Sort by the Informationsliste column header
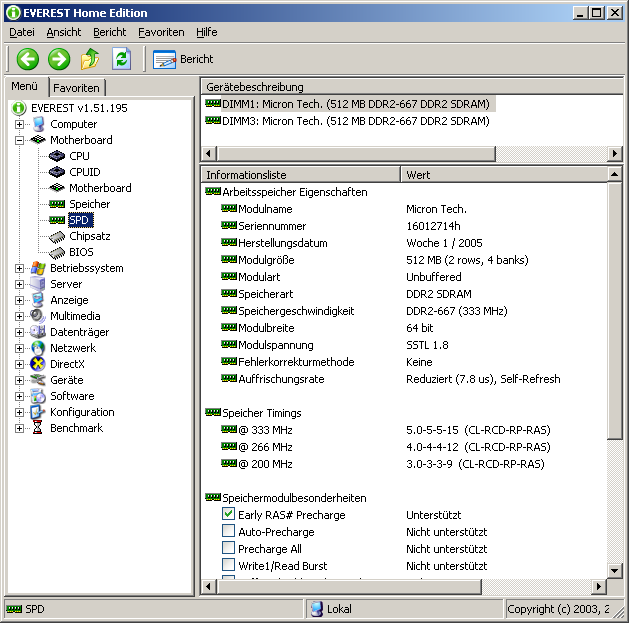The width and height of the screenshot is (629, 623). 300,175
